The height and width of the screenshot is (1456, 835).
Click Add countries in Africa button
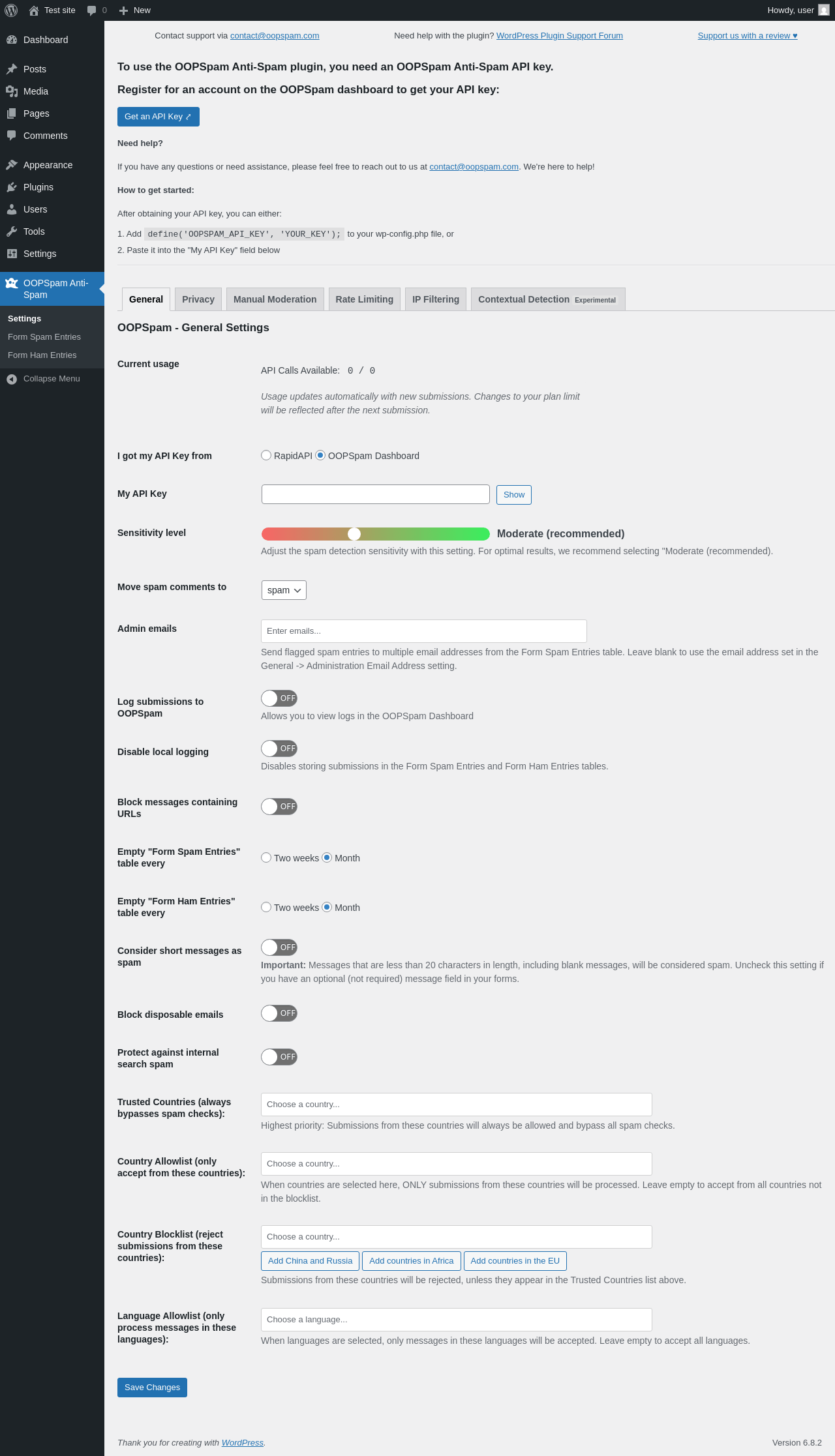coord(412,1261)
